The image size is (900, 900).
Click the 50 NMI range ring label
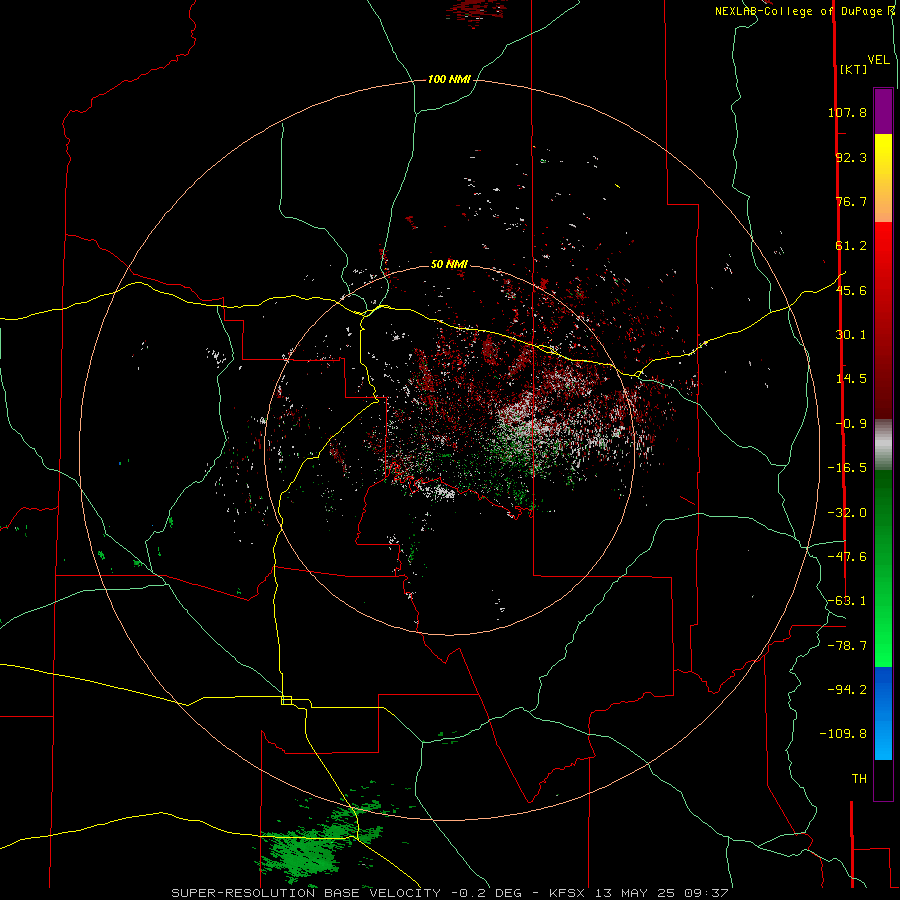[x=449, y=265]
